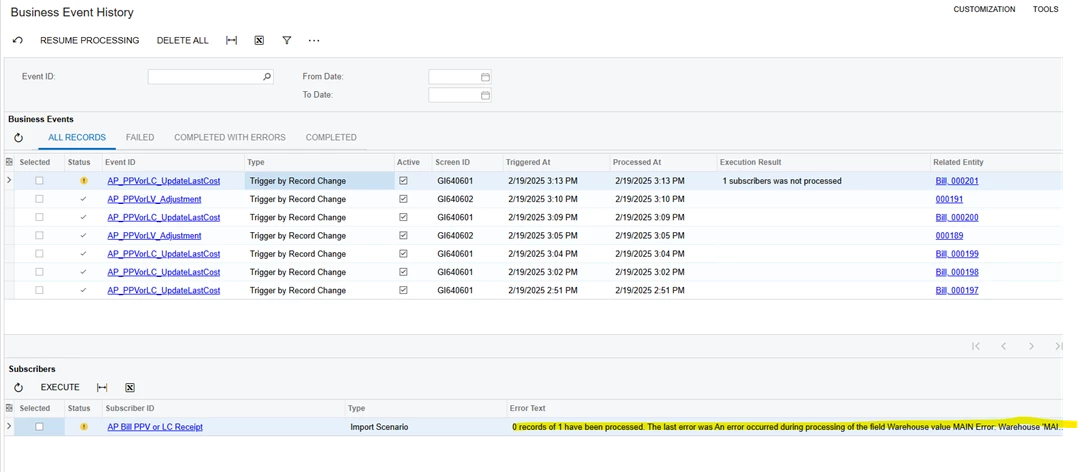1079x473 pixels.
Task: Switch to the Failed tab
Action: (140, 138)
